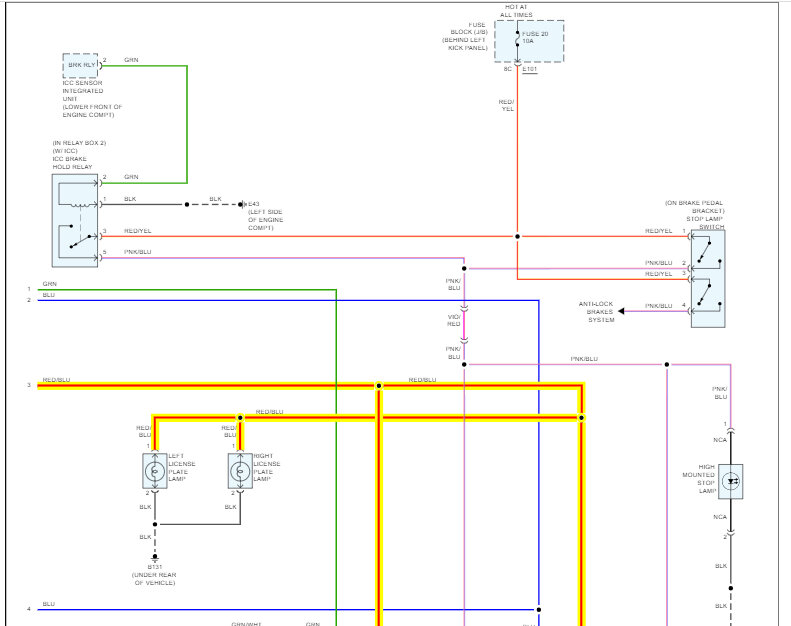Click the E101 connector label
The width and height of the screenshot is (791, 626).
(530, 69)
